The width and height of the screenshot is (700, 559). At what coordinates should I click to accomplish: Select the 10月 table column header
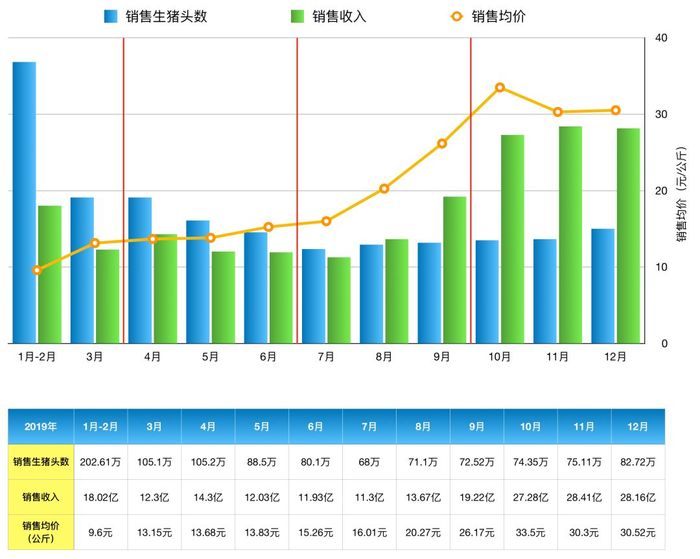(x=530, y=426)
